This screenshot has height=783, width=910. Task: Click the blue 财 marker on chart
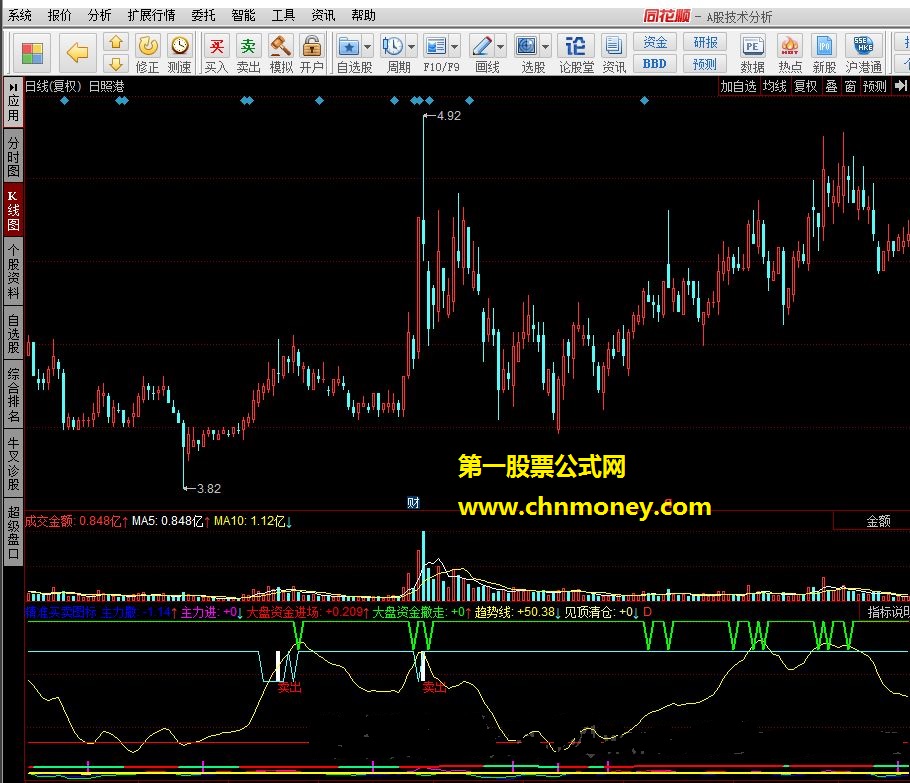click(x=413, y=503)
